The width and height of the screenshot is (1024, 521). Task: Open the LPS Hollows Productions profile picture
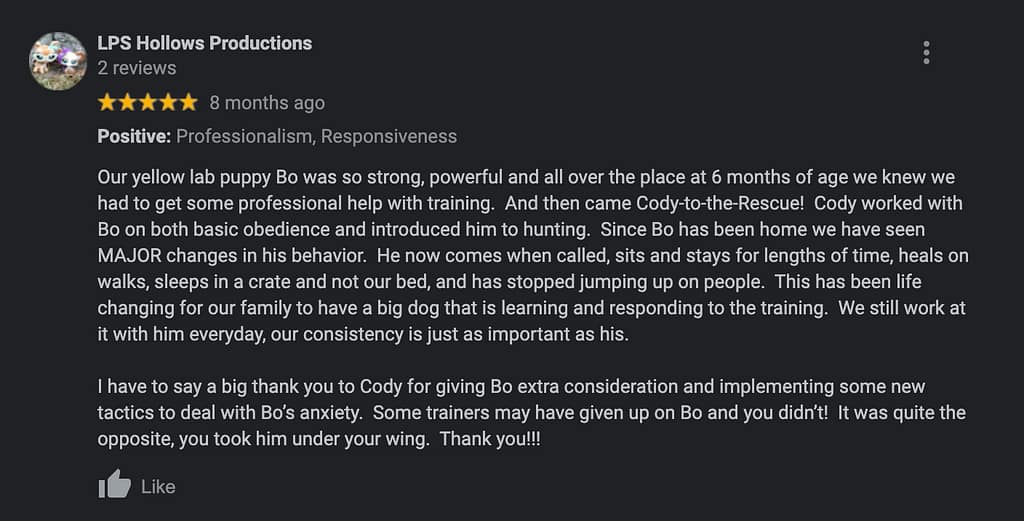57,61
